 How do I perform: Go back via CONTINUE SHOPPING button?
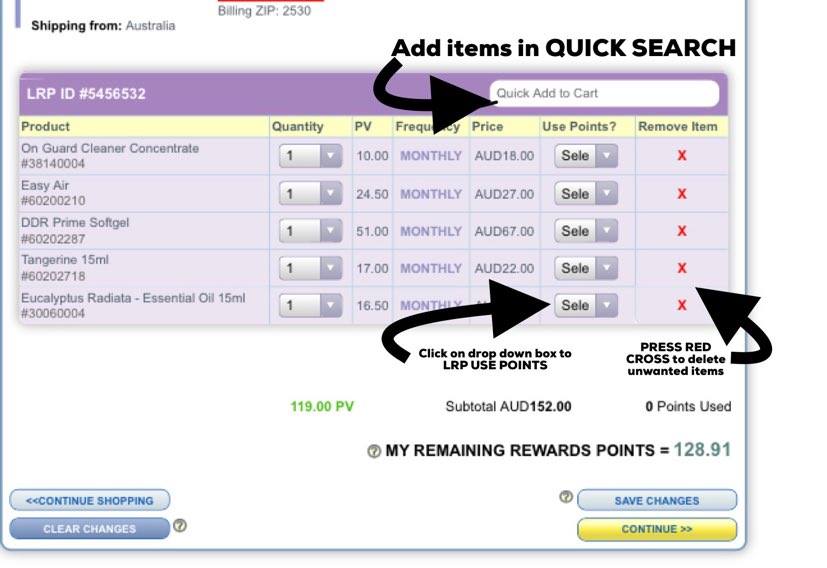click(90, 500)
